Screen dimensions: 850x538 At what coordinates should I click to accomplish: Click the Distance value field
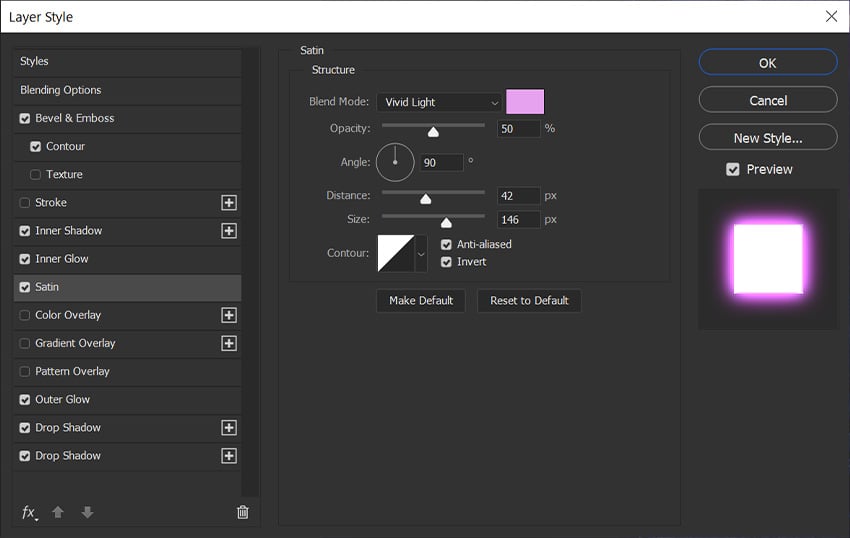518,196
